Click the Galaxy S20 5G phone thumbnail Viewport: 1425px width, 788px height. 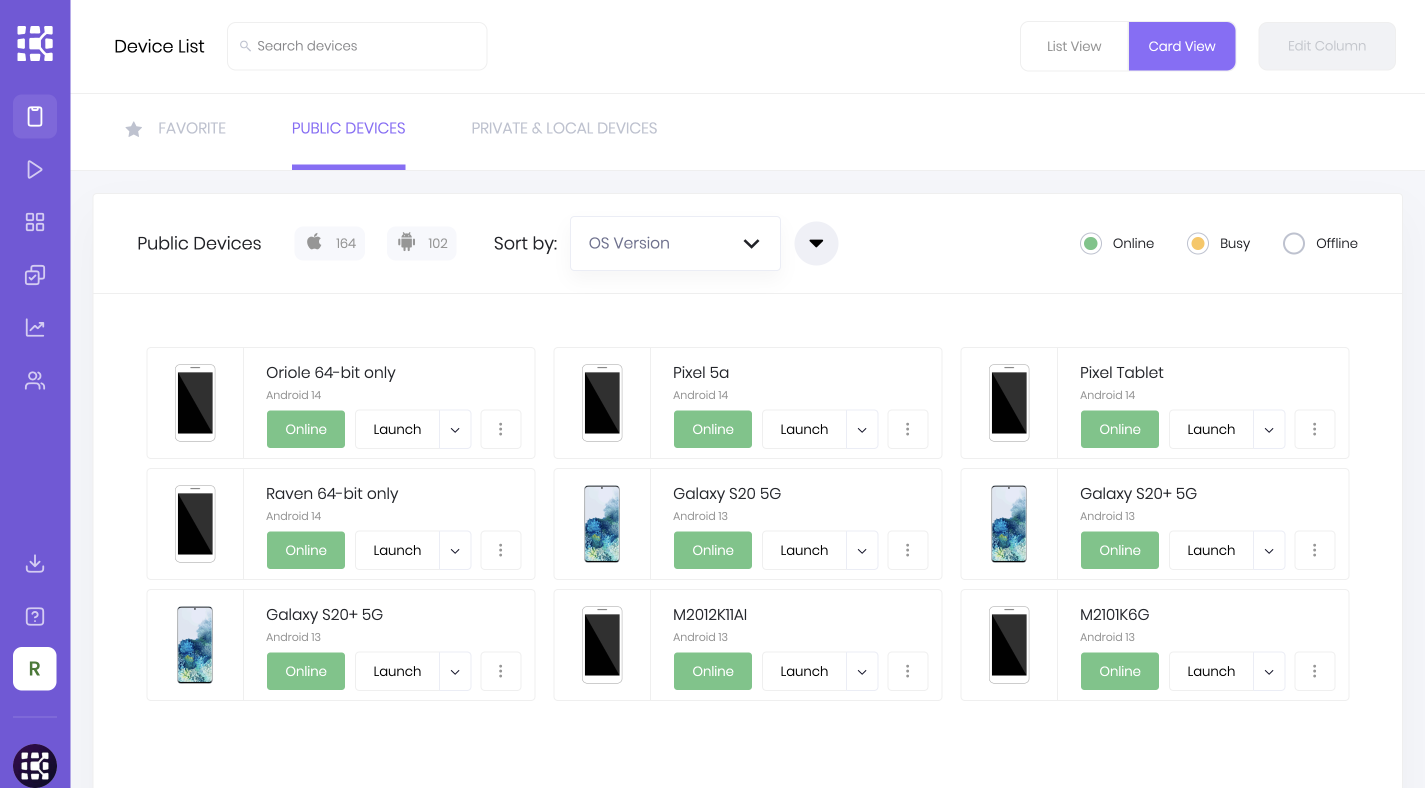click(602, 524)
